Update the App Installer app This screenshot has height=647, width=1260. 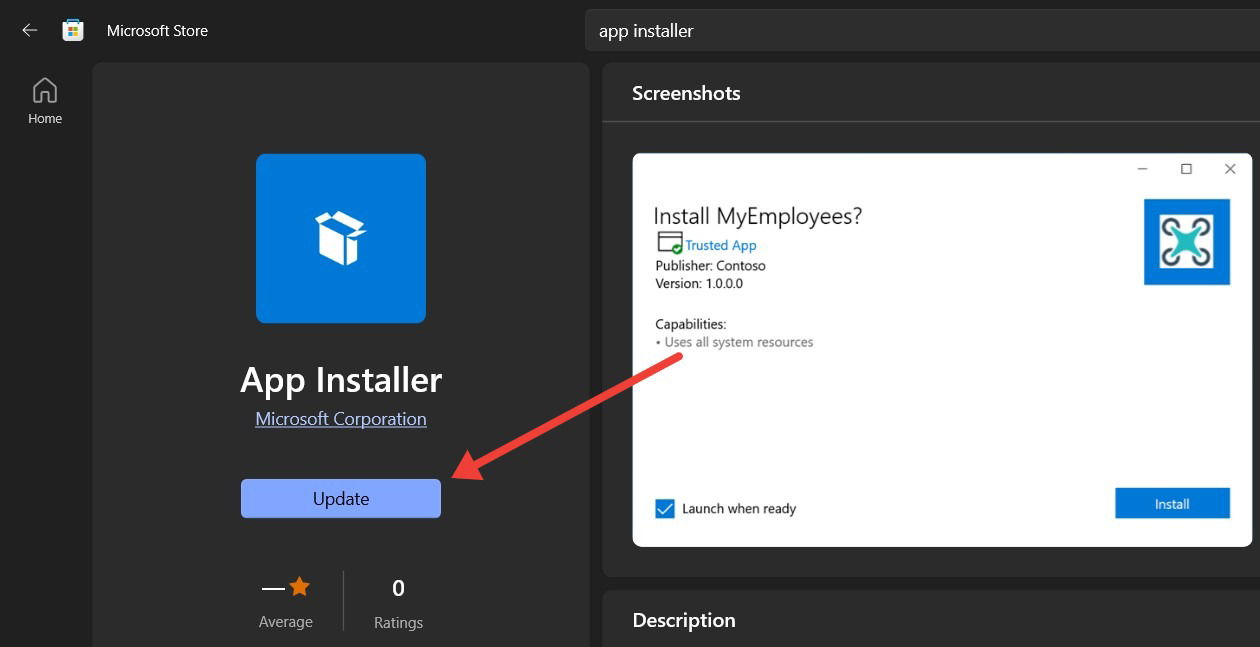341,498
